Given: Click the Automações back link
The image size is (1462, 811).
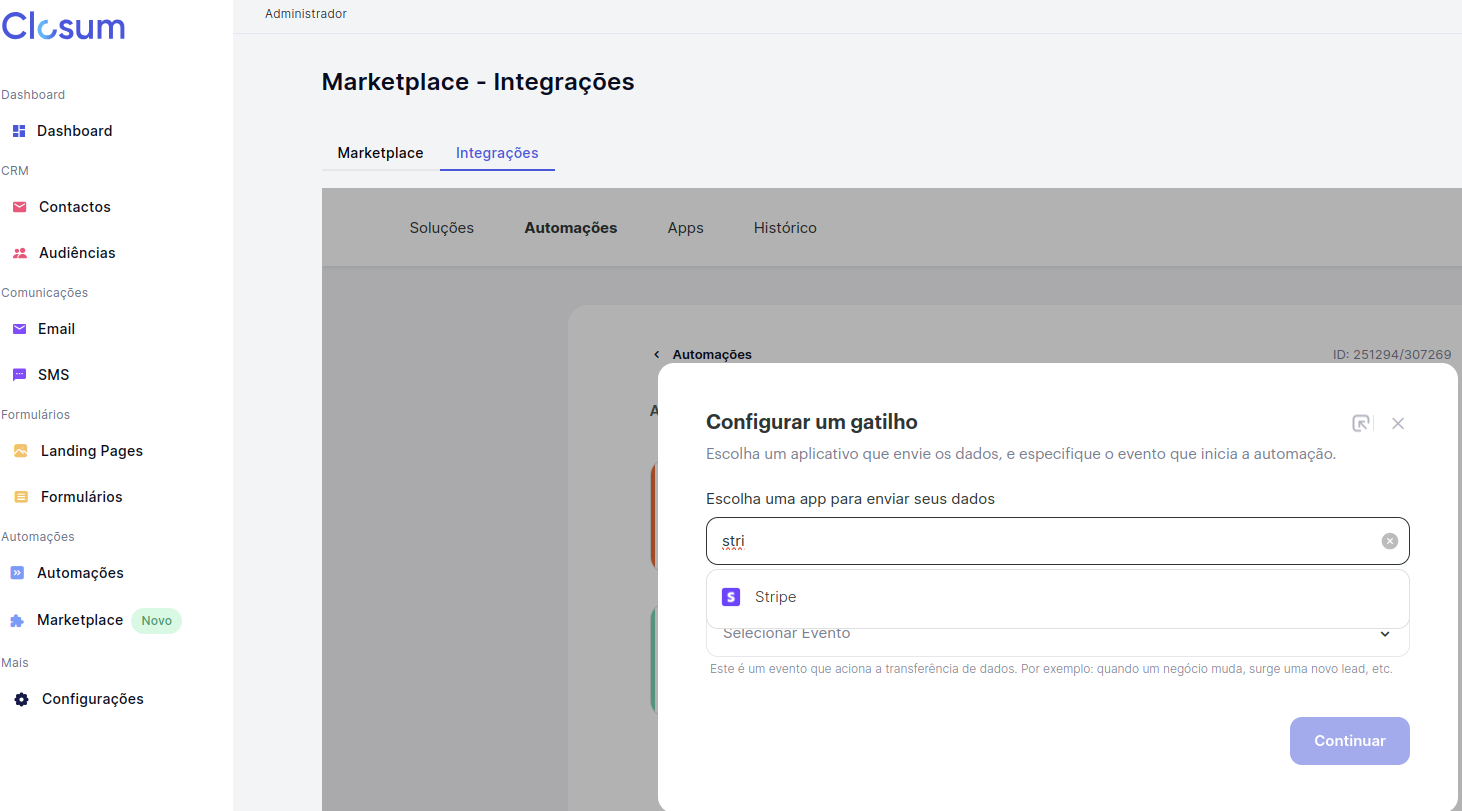Looking at the screenshot, I should tap(712, 354).
